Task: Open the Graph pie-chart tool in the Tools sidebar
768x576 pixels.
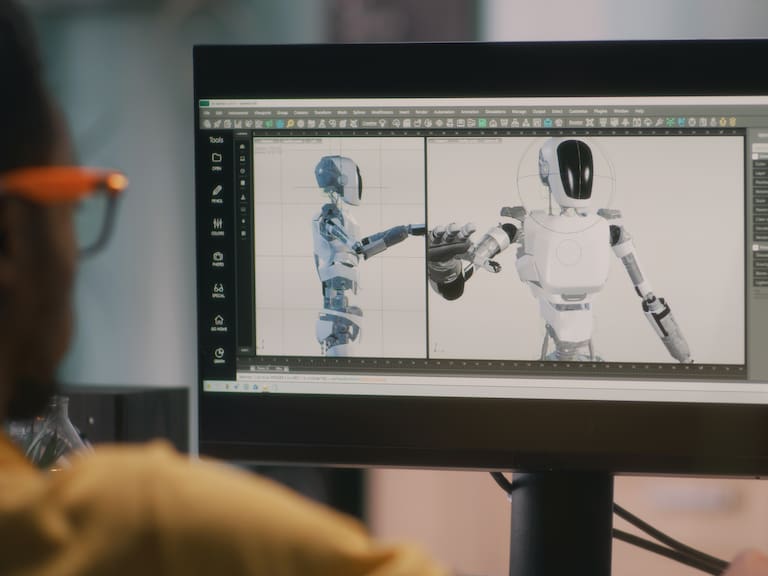Action: click(x=219, y=355)
